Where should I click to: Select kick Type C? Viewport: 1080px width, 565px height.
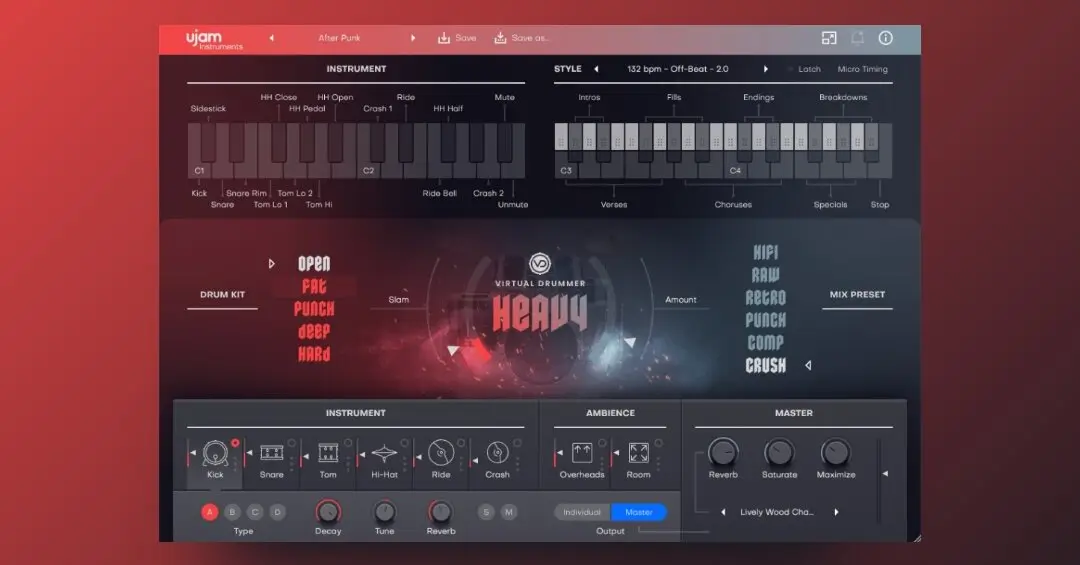(255, 512)
